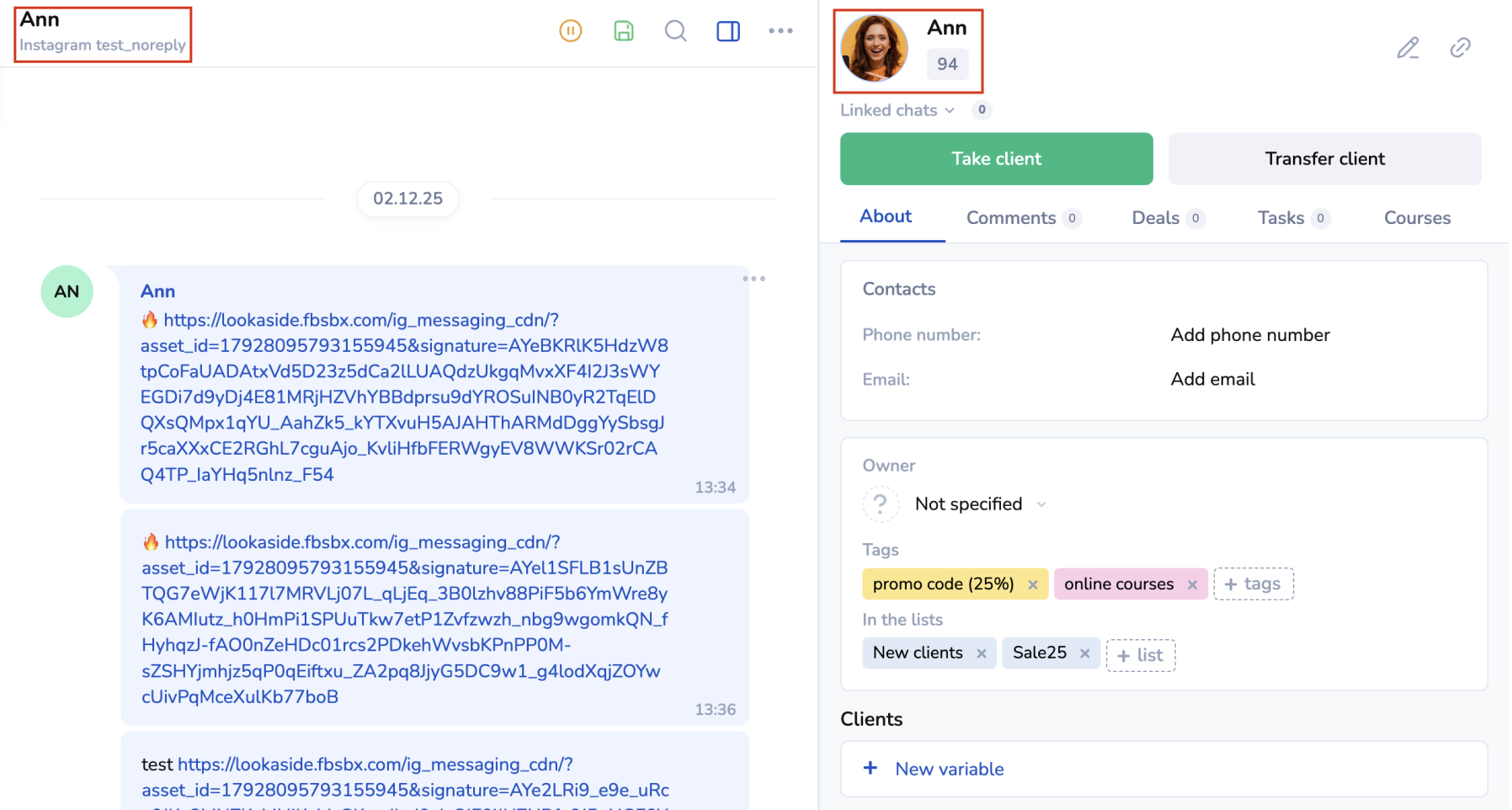
Task: Click the chain link icon in profile header
Action: pos(1460,48)
